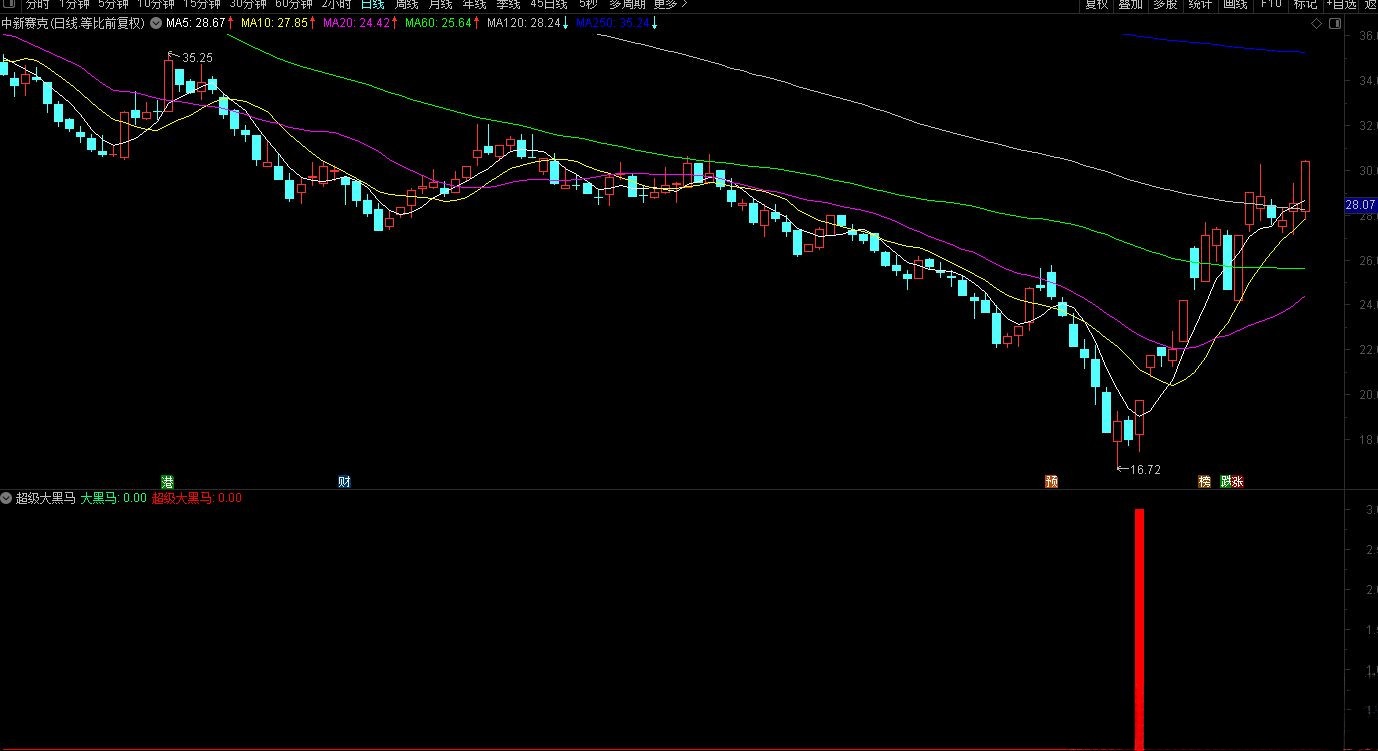The width and height of the screenshot is (1378, 751).
Task: Click the diamond icon above the price axis
Action: [1317, 23]
